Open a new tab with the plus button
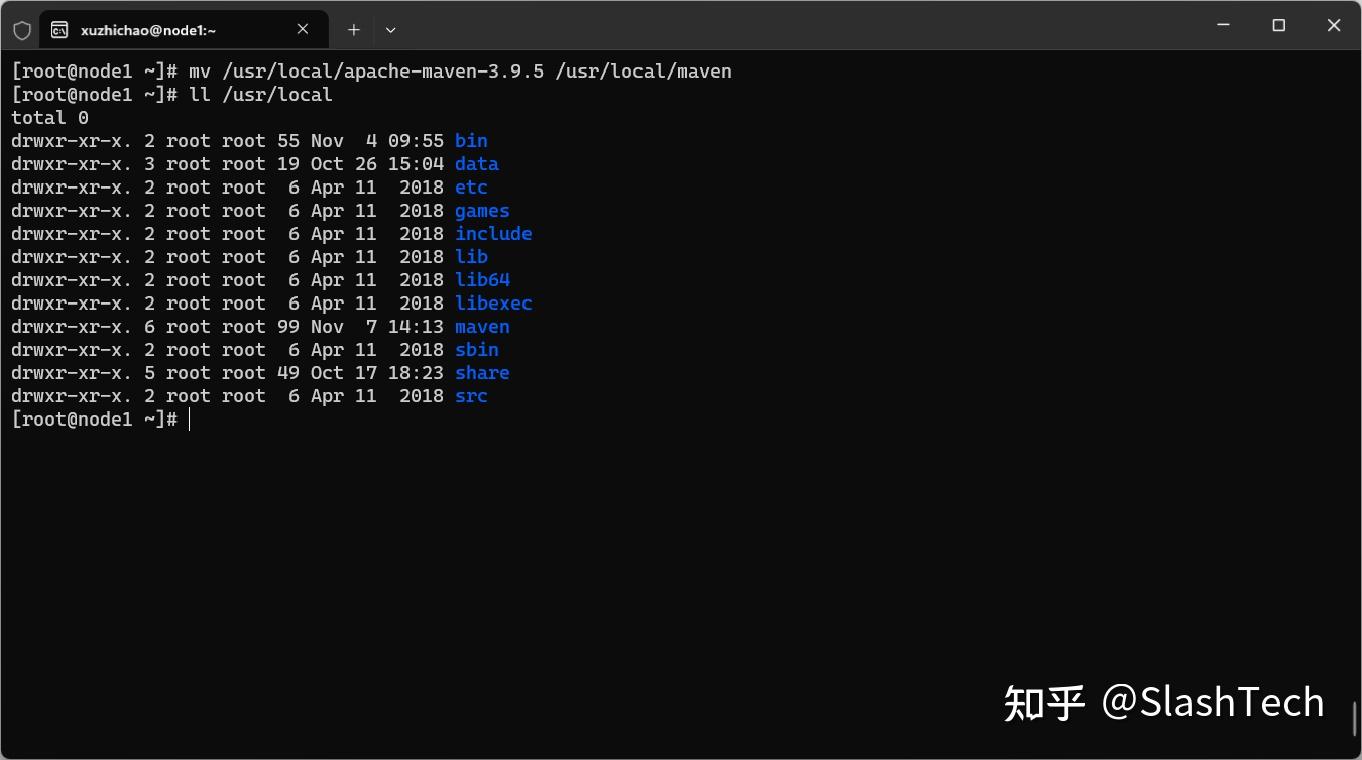The image size is (1362, 760). tap(353, 29)
